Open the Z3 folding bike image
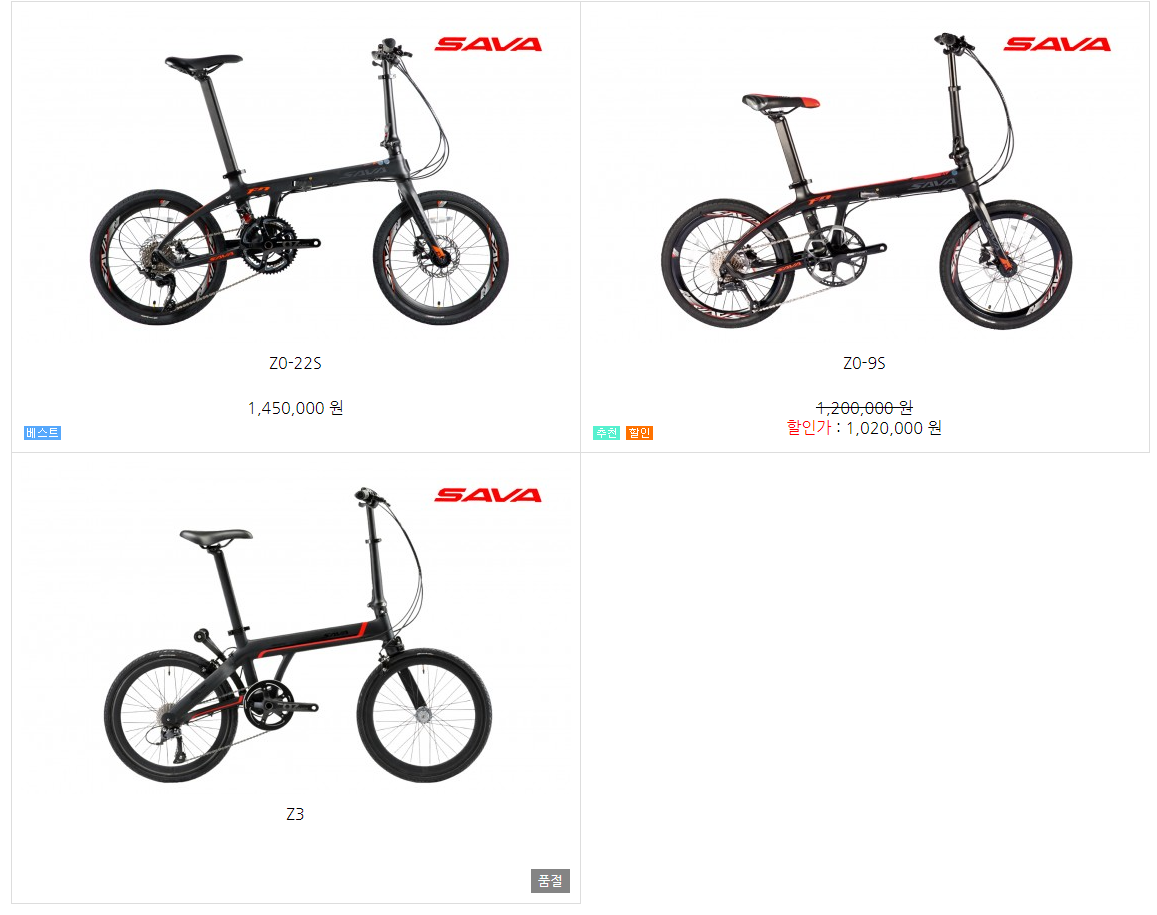This screenshot has width=1157, height=915. point(297,635)
